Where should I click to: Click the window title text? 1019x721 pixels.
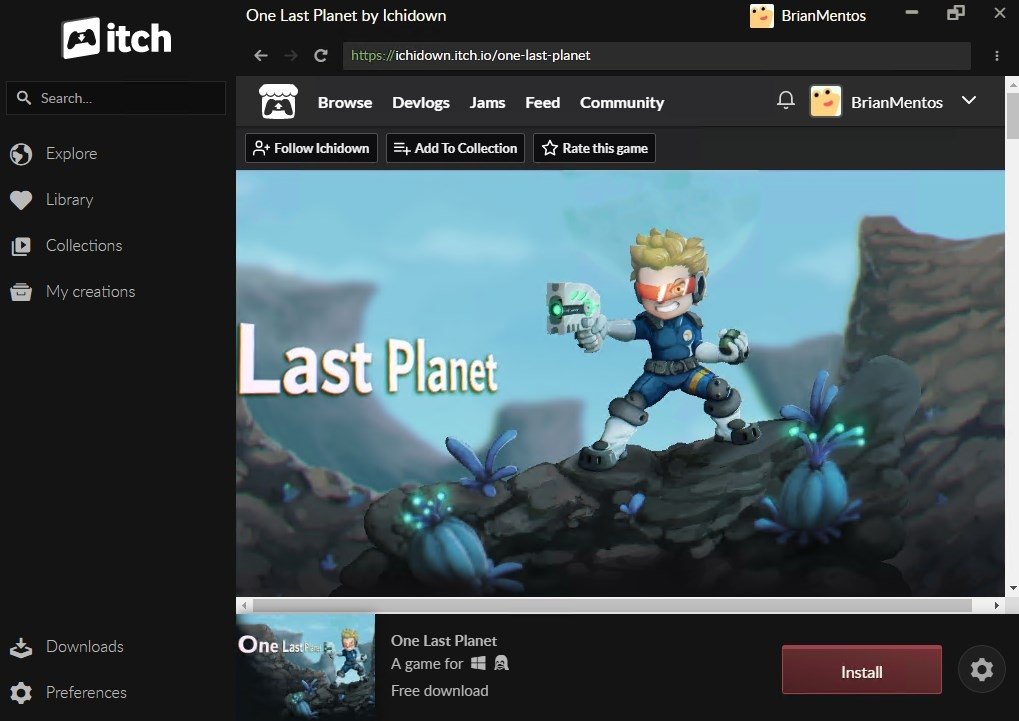(346, 16)
